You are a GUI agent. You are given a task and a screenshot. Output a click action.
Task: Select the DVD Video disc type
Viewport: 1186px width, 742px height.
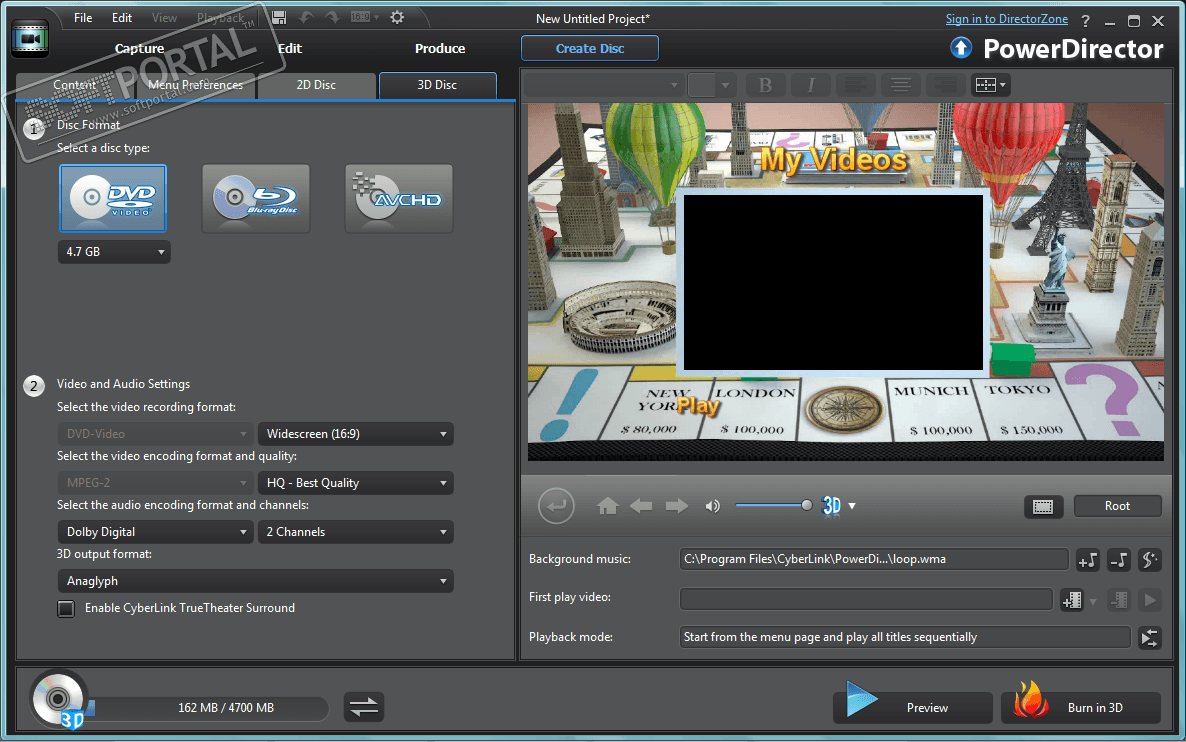click(x=113, y=198)
